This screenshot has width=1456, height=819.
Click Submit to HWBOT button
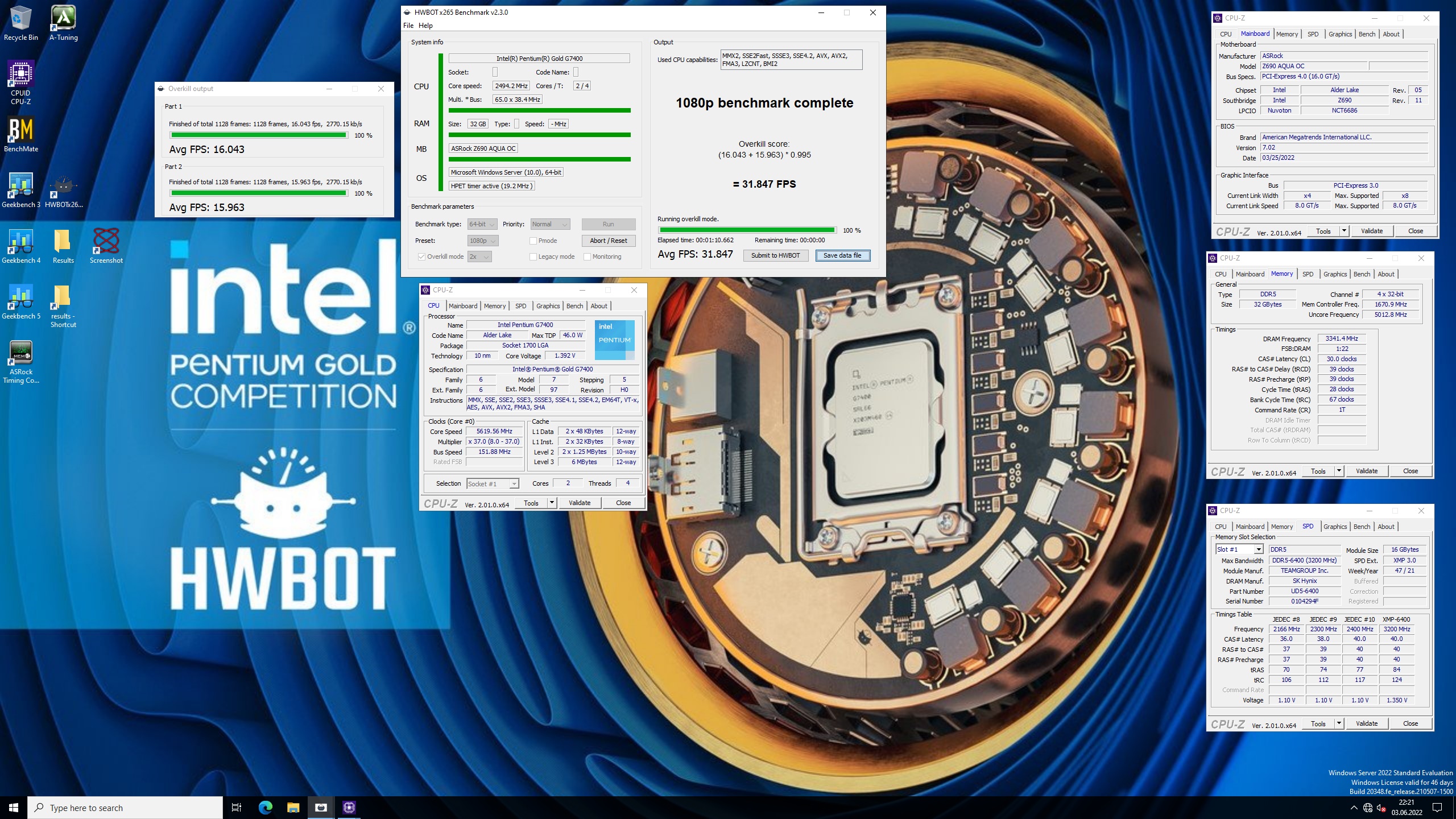tap(775, 255)
